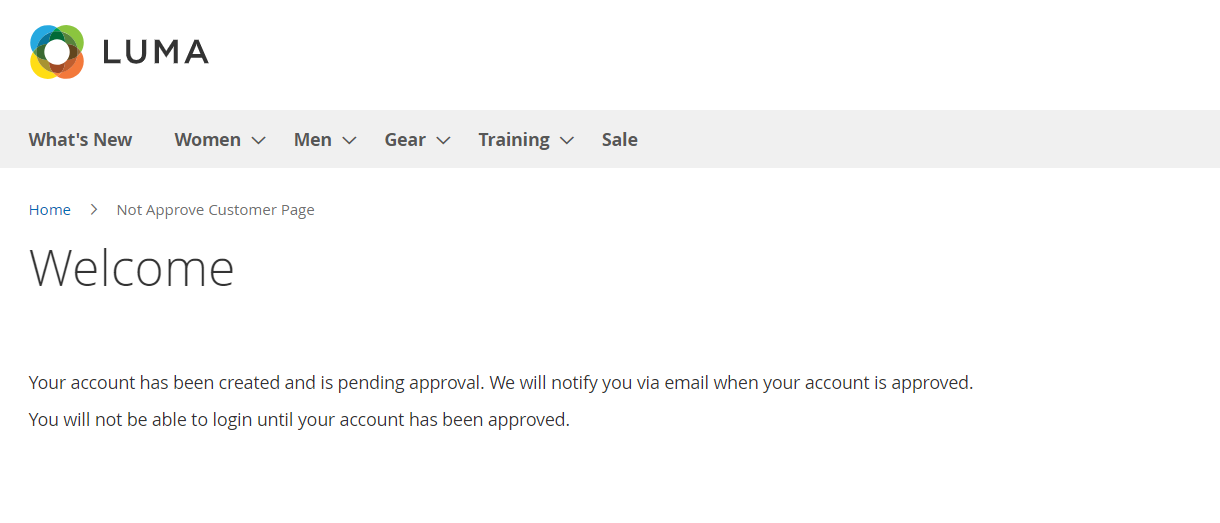
Task: Click the Not Approve Customer Page breadcrumb
Action: [215, 210]
